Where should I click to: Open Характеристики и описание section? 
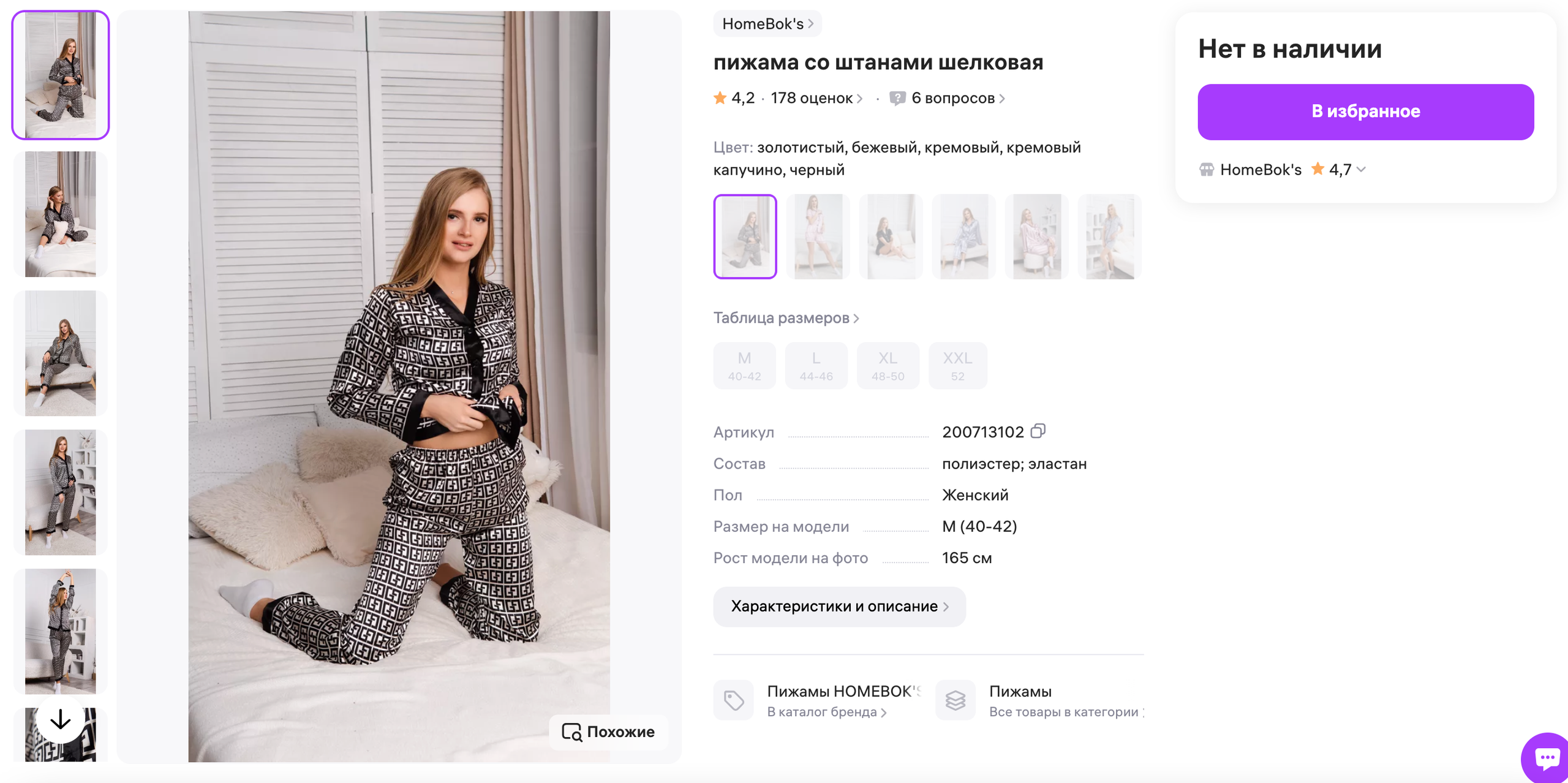coord(839,606)
